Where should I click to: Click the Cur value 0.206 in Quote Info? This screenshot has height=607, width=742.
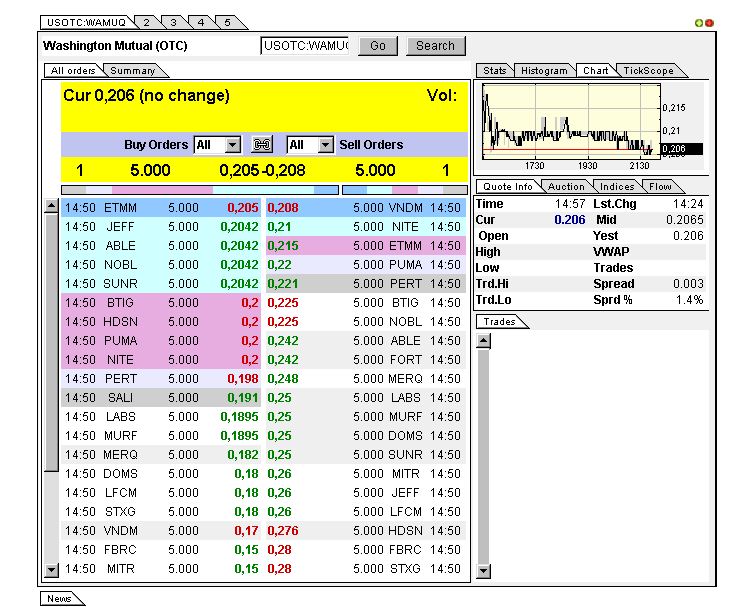pos(570,220)
